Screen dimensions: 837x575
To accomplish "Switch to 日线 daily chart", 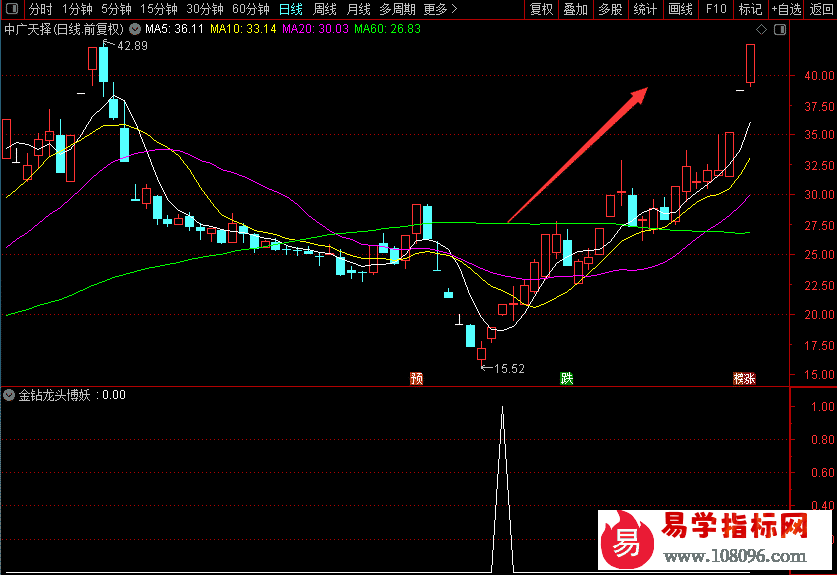I will click(x=291, y=9).
